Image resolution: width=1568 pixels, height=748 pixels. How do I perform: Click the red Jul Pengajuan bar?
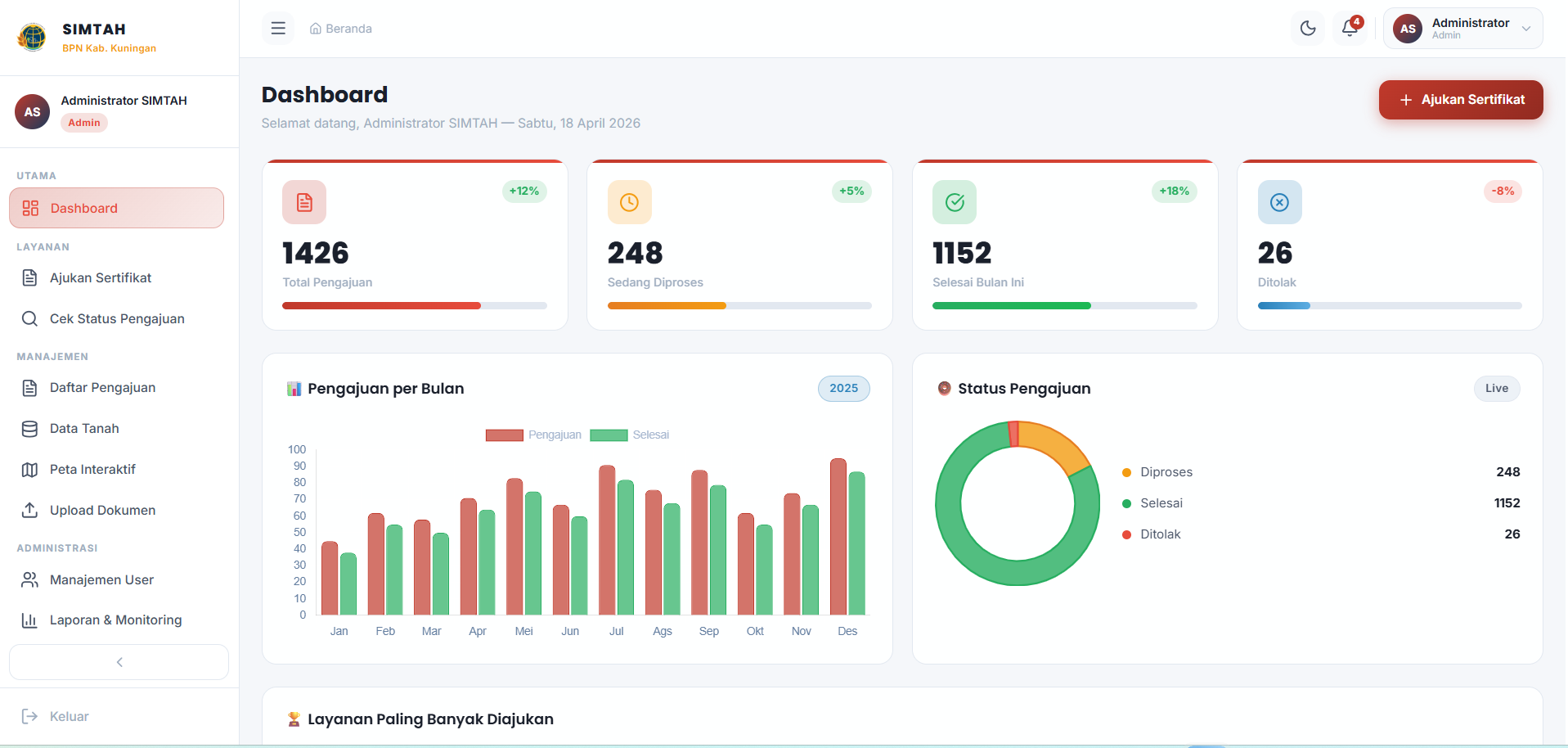[x=607, y=540]
